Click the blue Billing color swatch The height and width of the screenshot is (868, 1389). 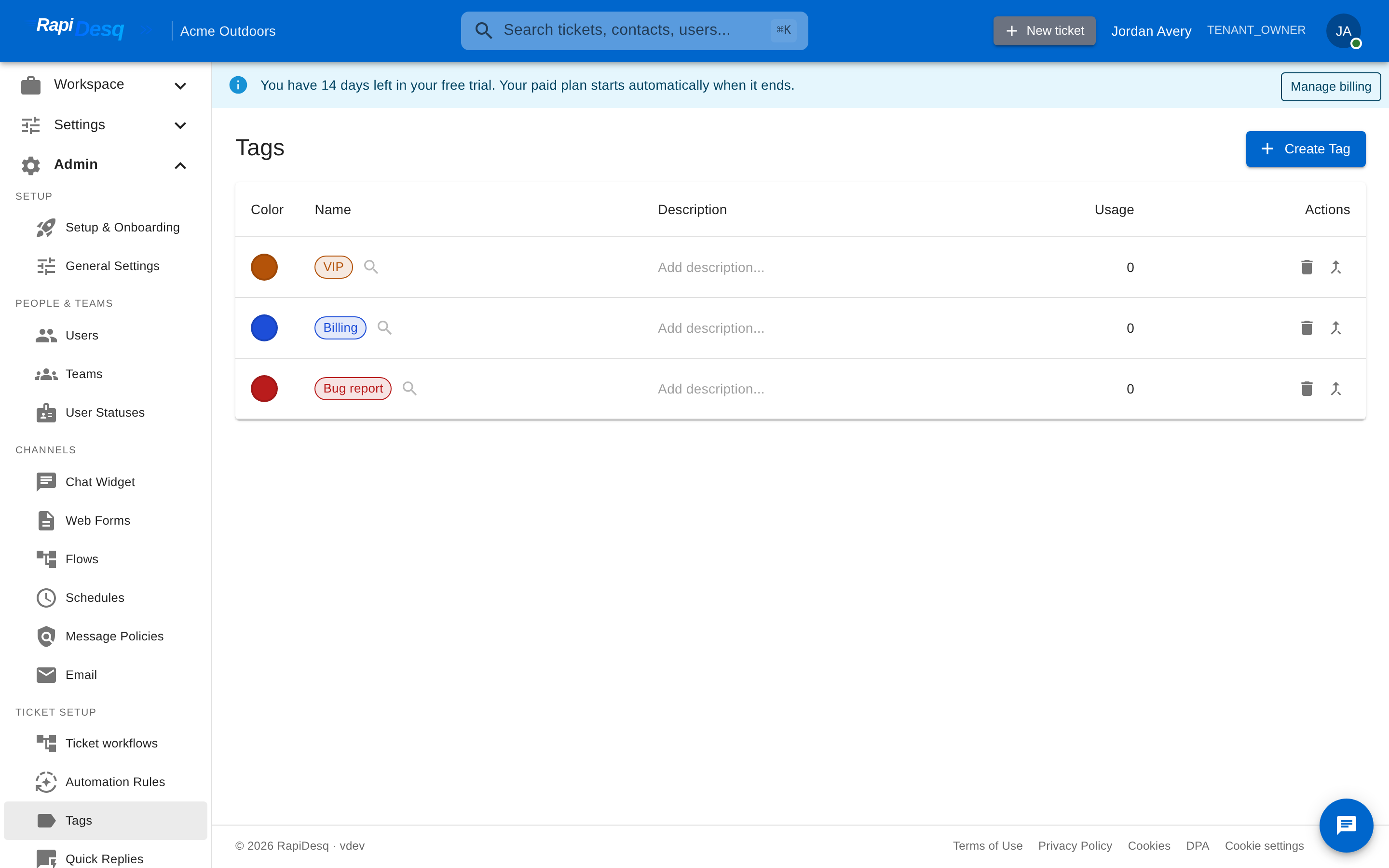pyautogui.click(x=264, y=328)
